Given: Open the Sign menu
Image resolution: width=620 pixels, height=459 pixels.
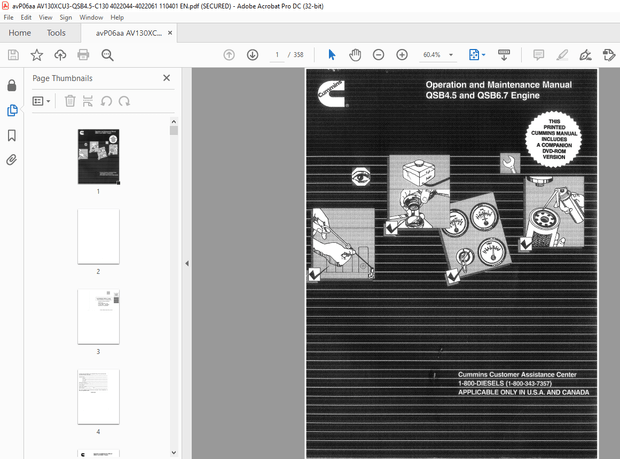Looking at the screenshot, I should click(66, 17).
